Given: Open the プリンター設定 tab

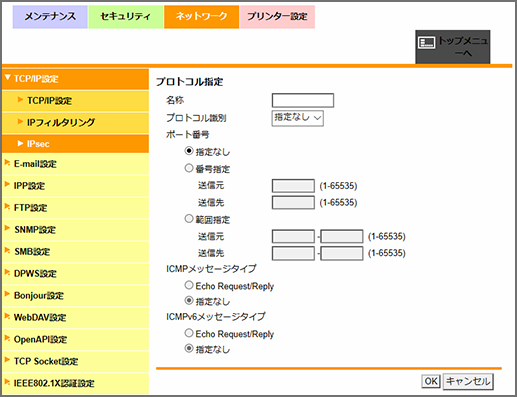Looking at the screenshot, I should click(277, 17).
